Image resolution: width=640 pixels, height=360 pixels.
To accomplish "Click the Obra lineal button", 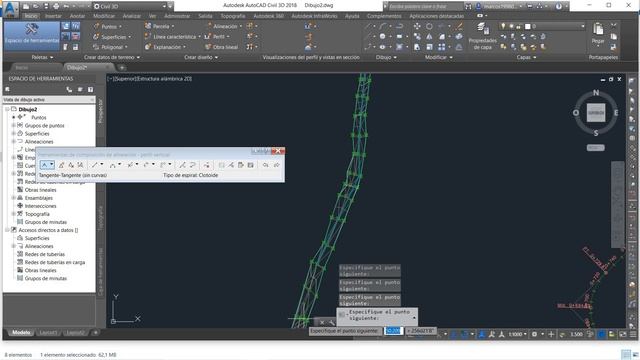I will 222,47.
